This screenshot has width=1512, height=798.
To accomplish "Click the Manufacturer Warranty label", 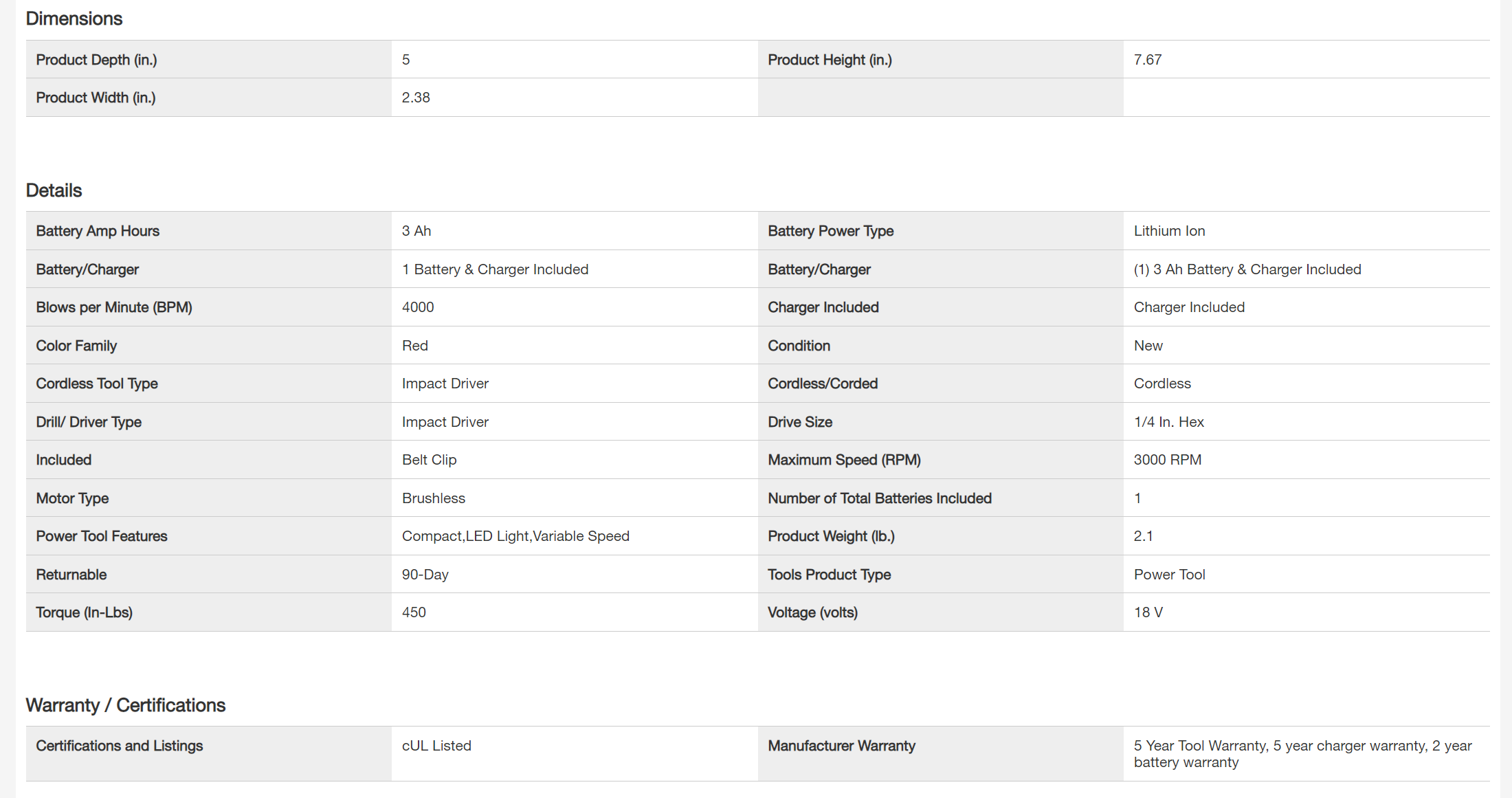I will coord(841,746).
